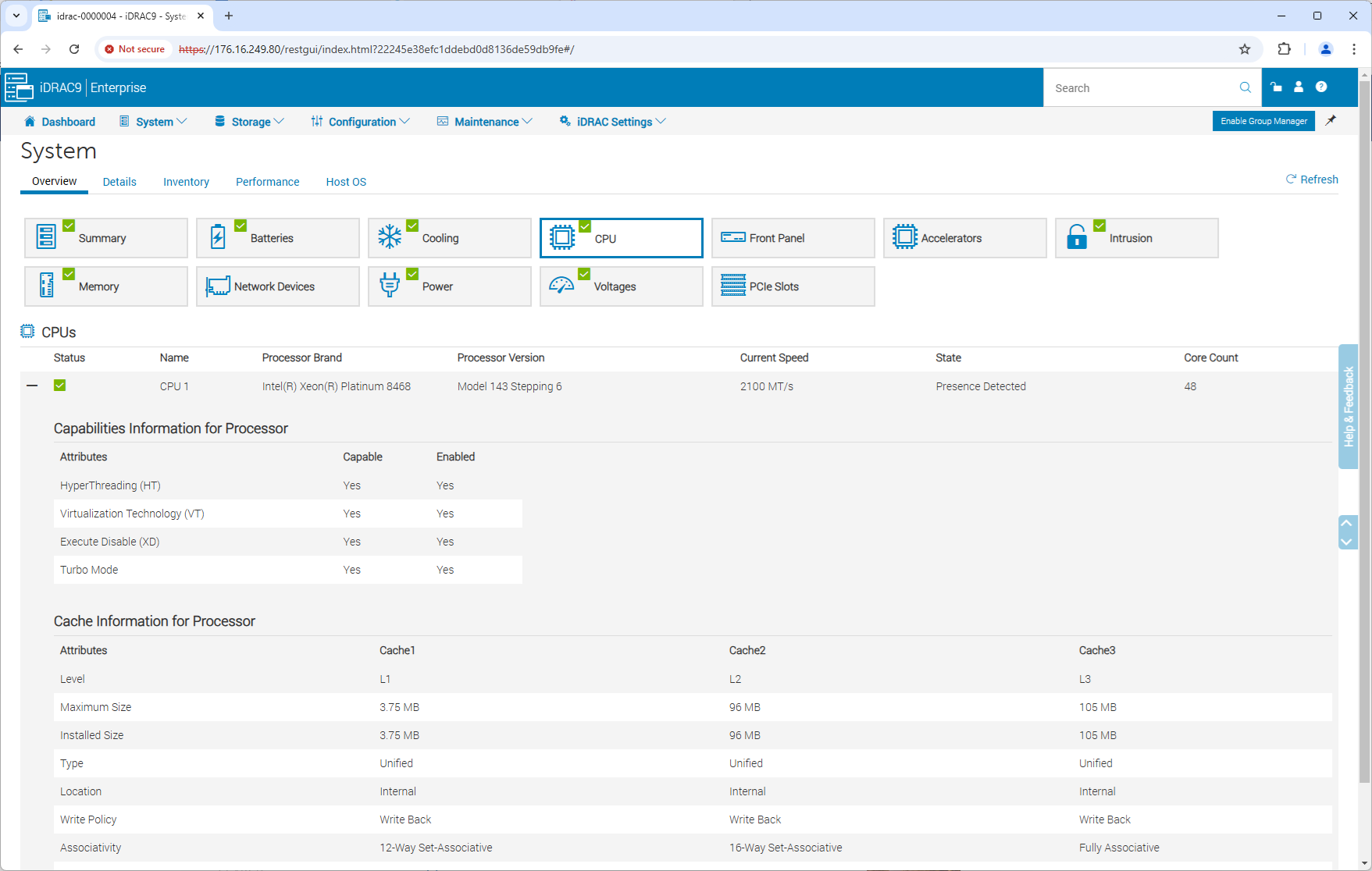Click the up chevron on the side panel
1372x871 pixels.
pyautogui.click(x=1347, y=524)
